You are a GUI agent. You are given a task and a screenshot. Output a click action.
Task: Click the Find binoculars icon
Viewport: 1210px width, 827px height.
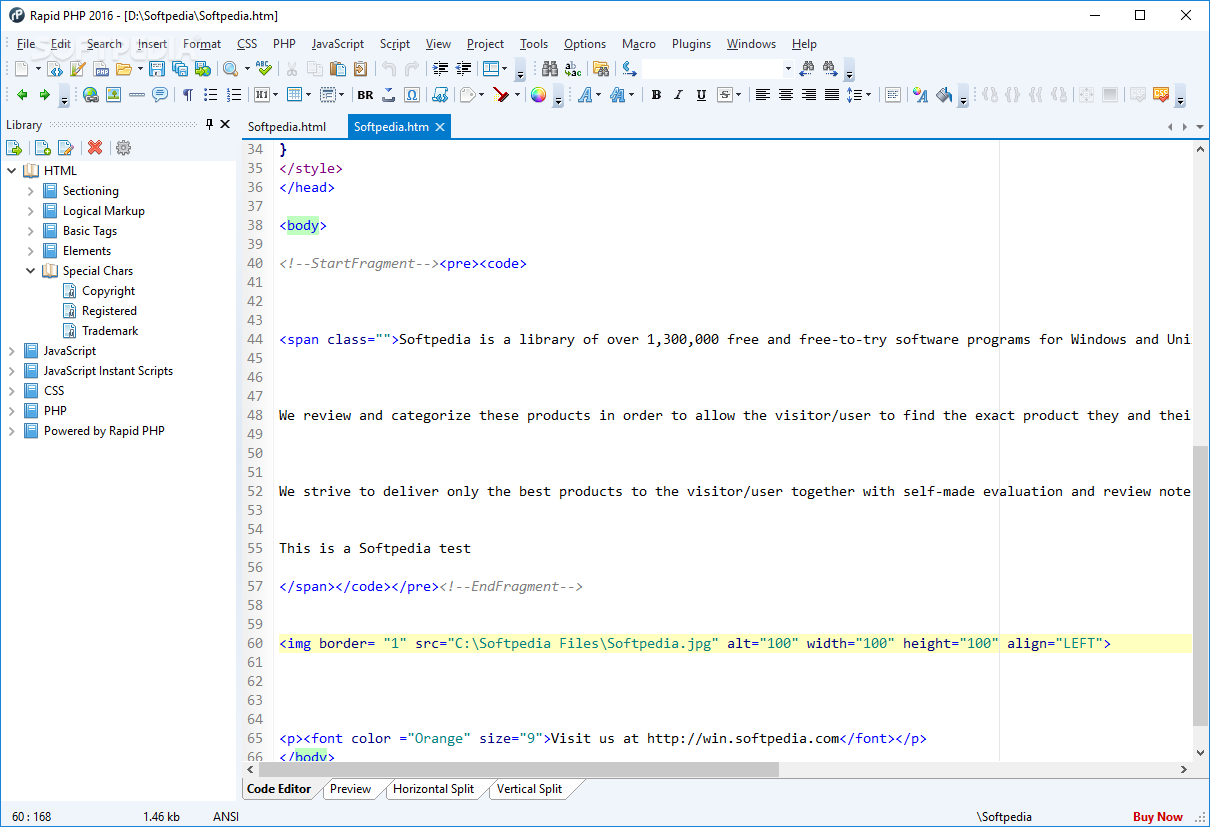[x=550, y=69]
